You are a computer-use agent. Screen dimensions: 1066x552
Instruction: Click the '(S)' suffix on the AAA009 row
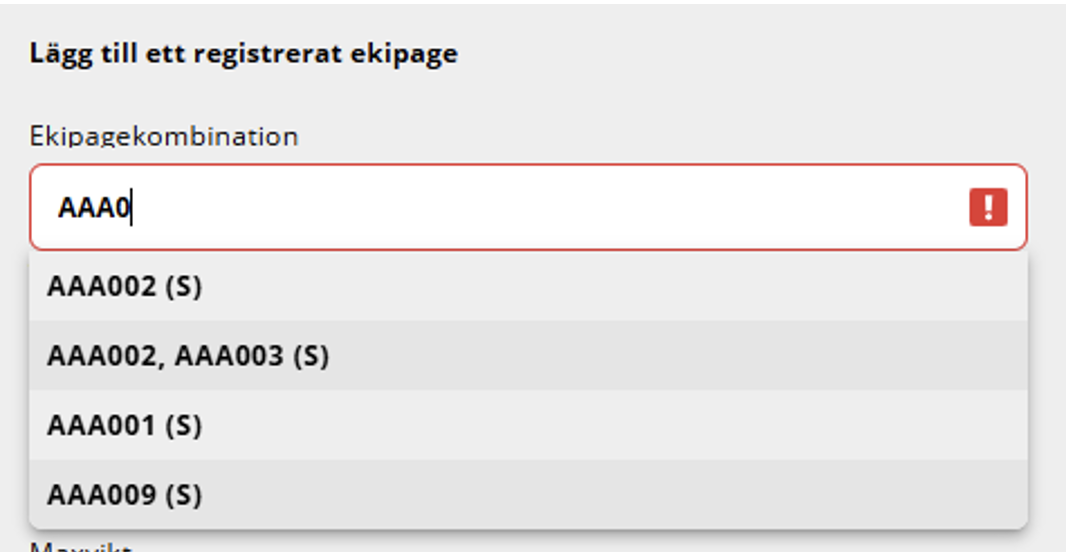(184, 495)
